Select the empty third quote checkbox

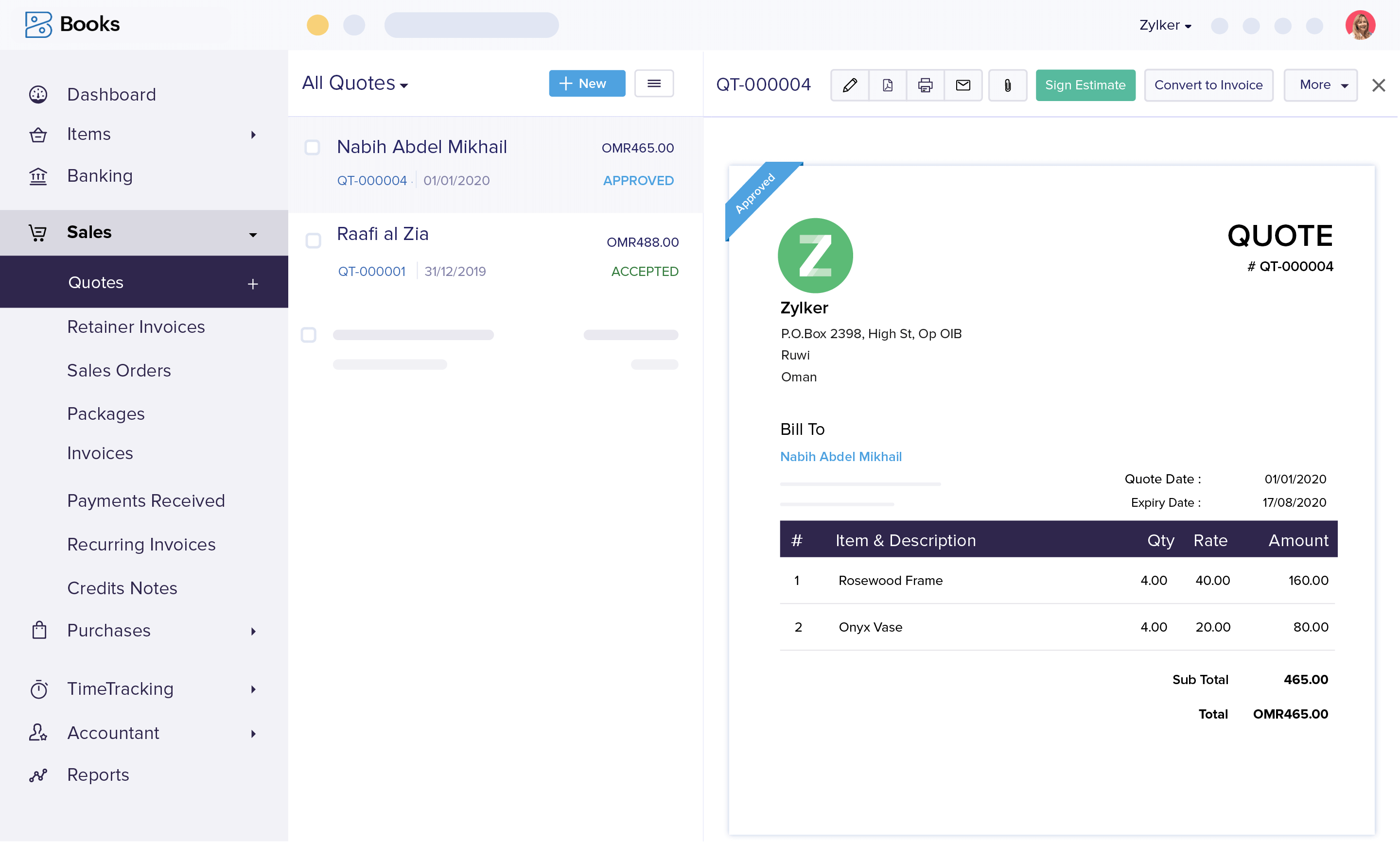coord(309,335)
